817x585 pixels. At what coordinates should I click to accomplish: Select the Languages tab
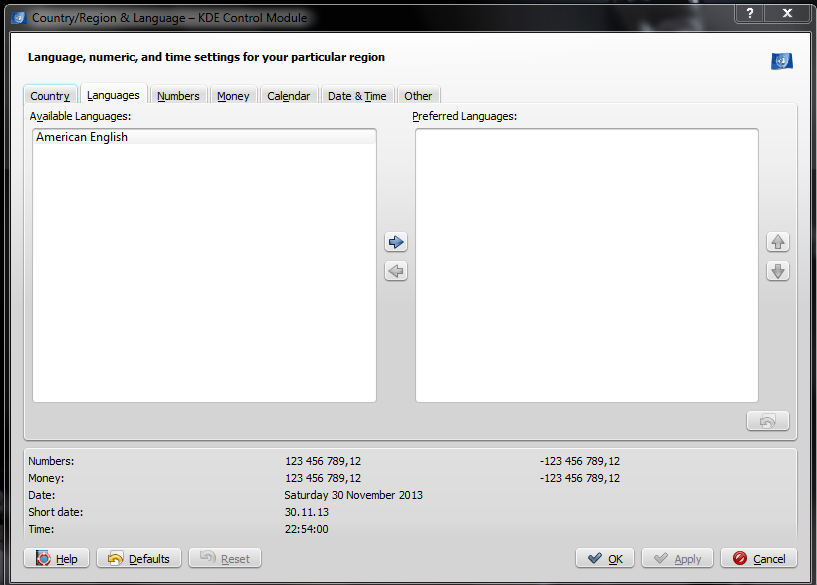(114, 95)
